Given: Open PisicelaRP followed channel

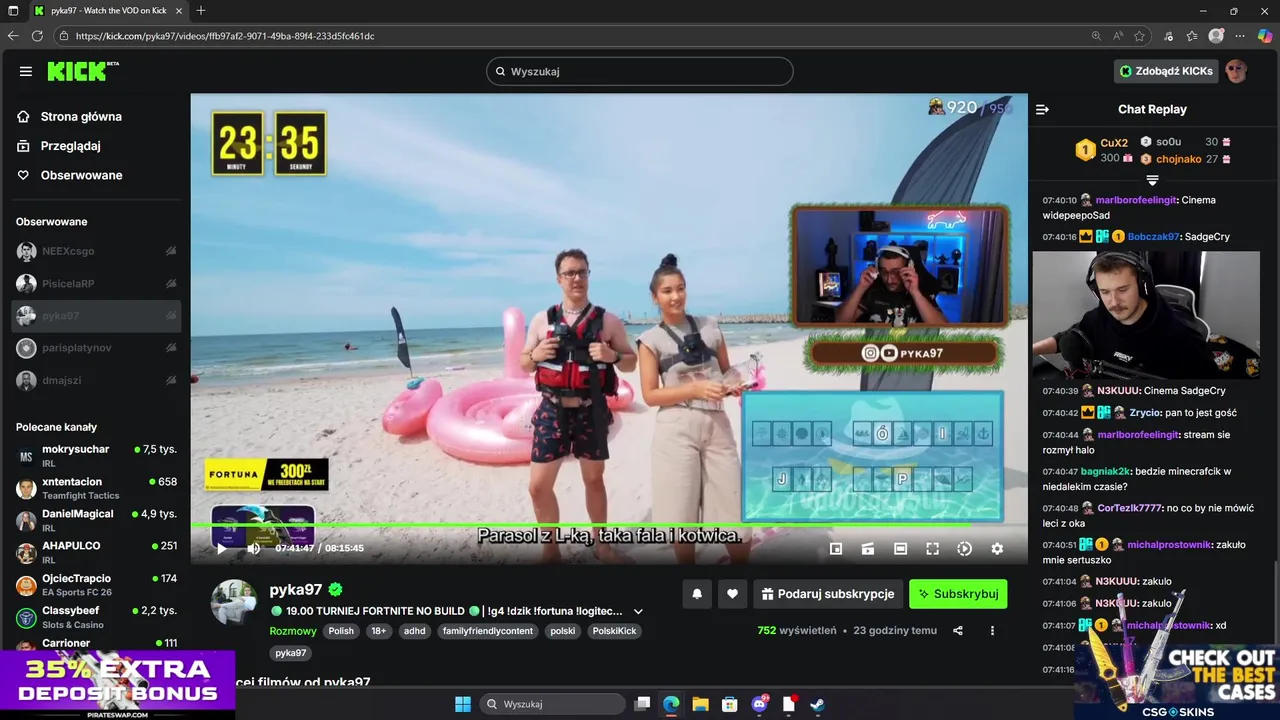Looking at the screenshot, I should pyautogui.click(x=96, y=284).
